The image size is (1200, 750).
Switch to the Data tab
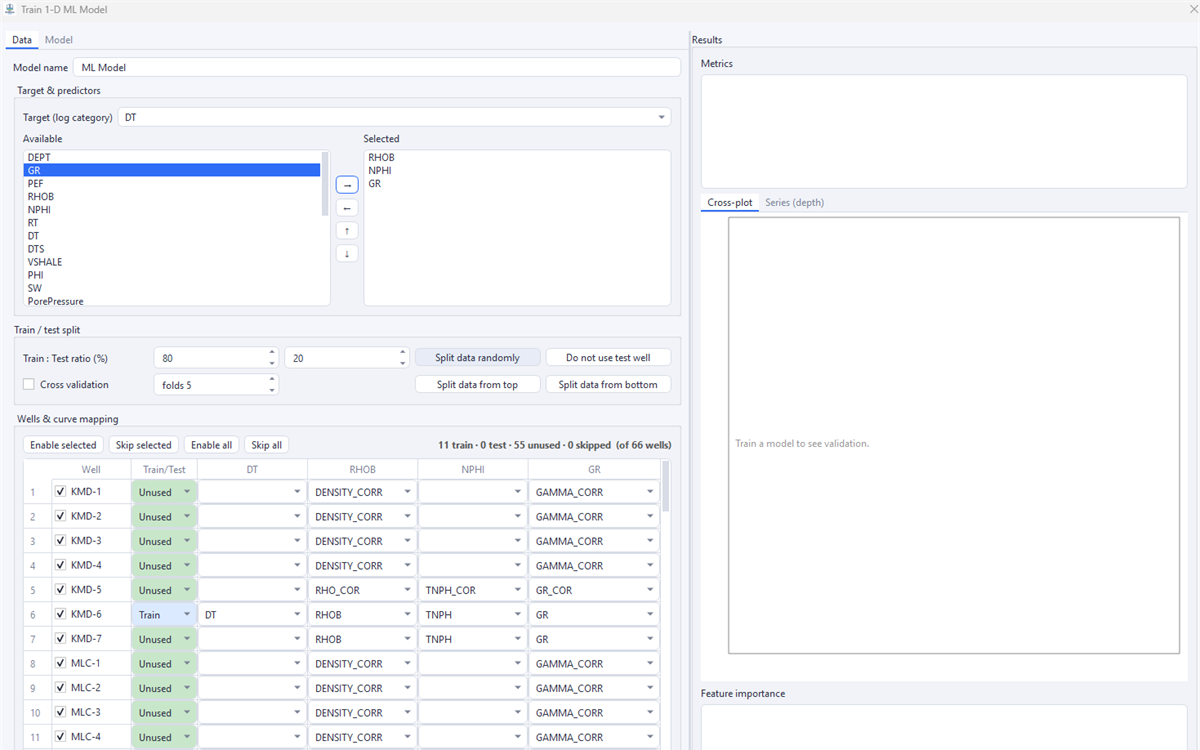pos(22,40)
